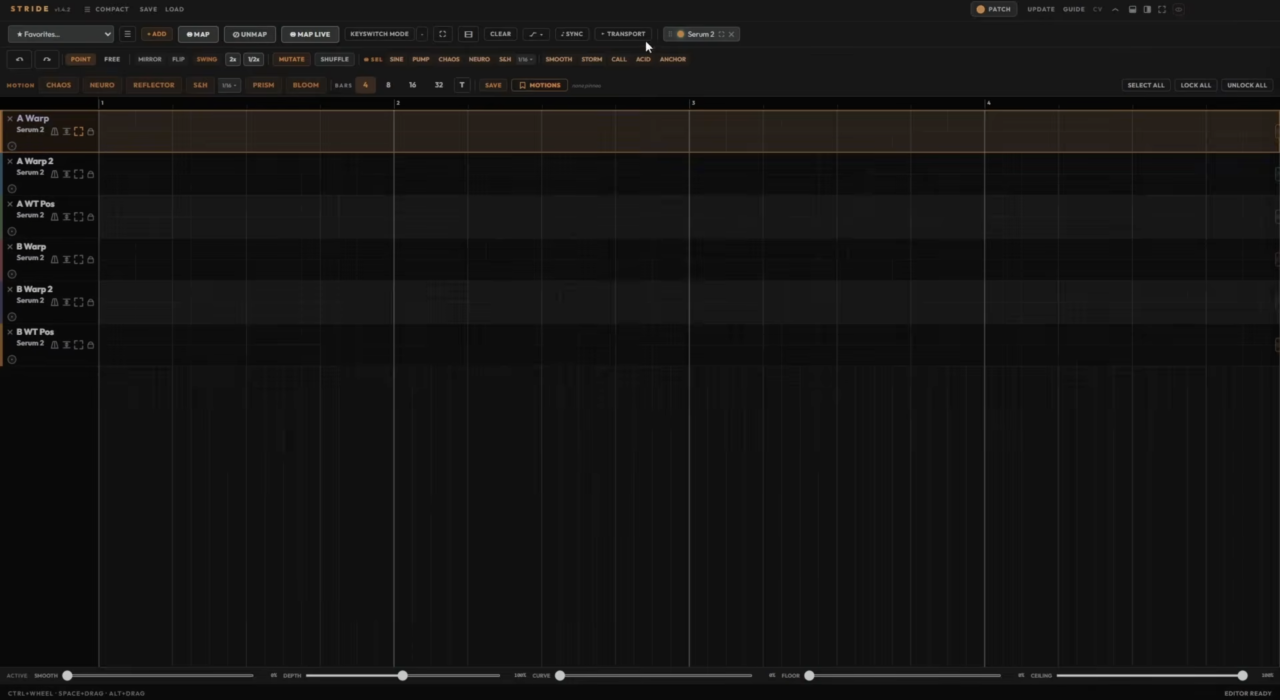Click the circular target icon under A Warp
The image size is (1280, 700).
click(12, 146)
